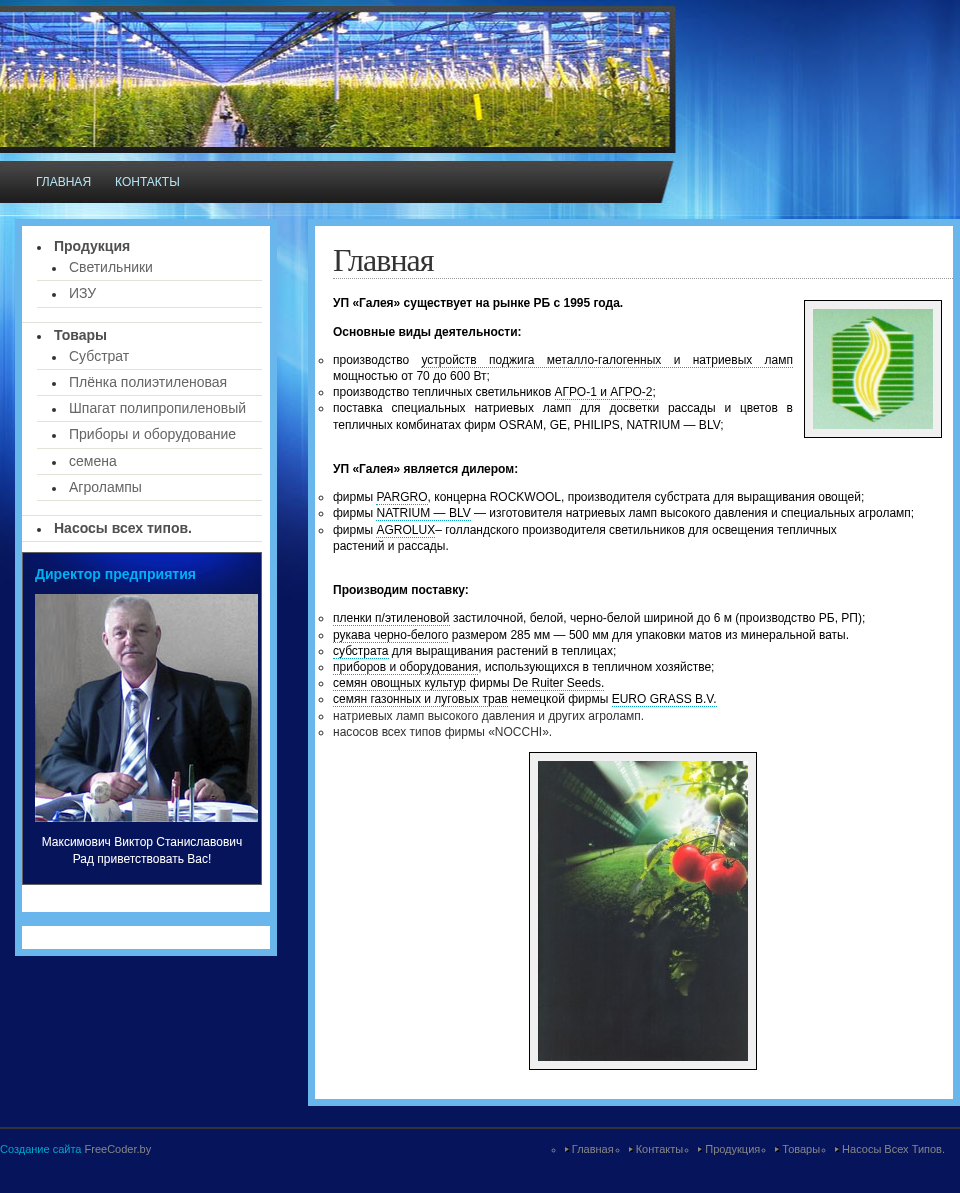Open Агролампы in the sidebar
The height and width of the screenshot is (1193, 960).
tap(105, 488)
